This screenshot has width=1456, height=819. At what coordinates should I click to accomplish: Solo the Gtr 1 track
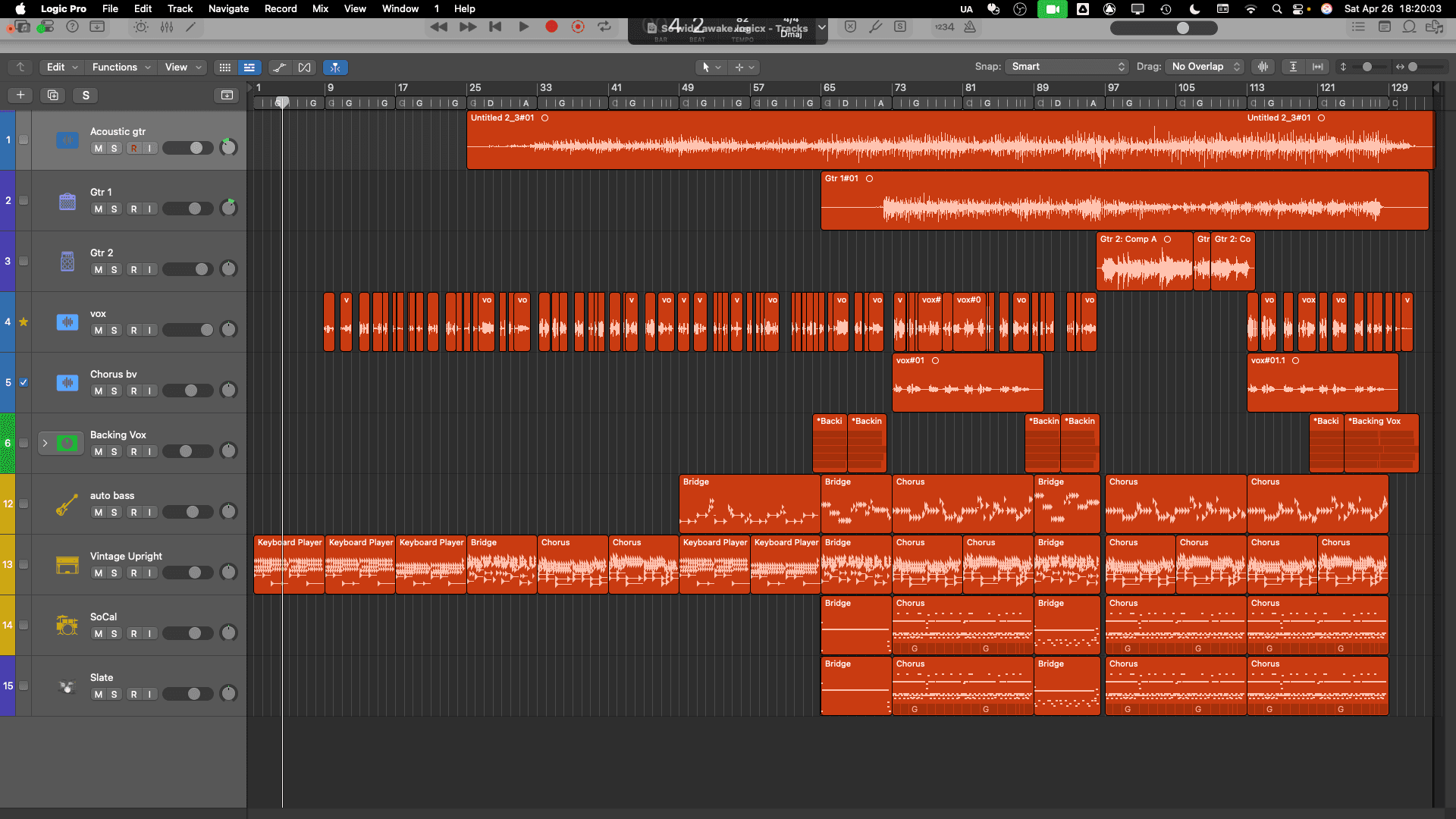click(x=115, y=209)
